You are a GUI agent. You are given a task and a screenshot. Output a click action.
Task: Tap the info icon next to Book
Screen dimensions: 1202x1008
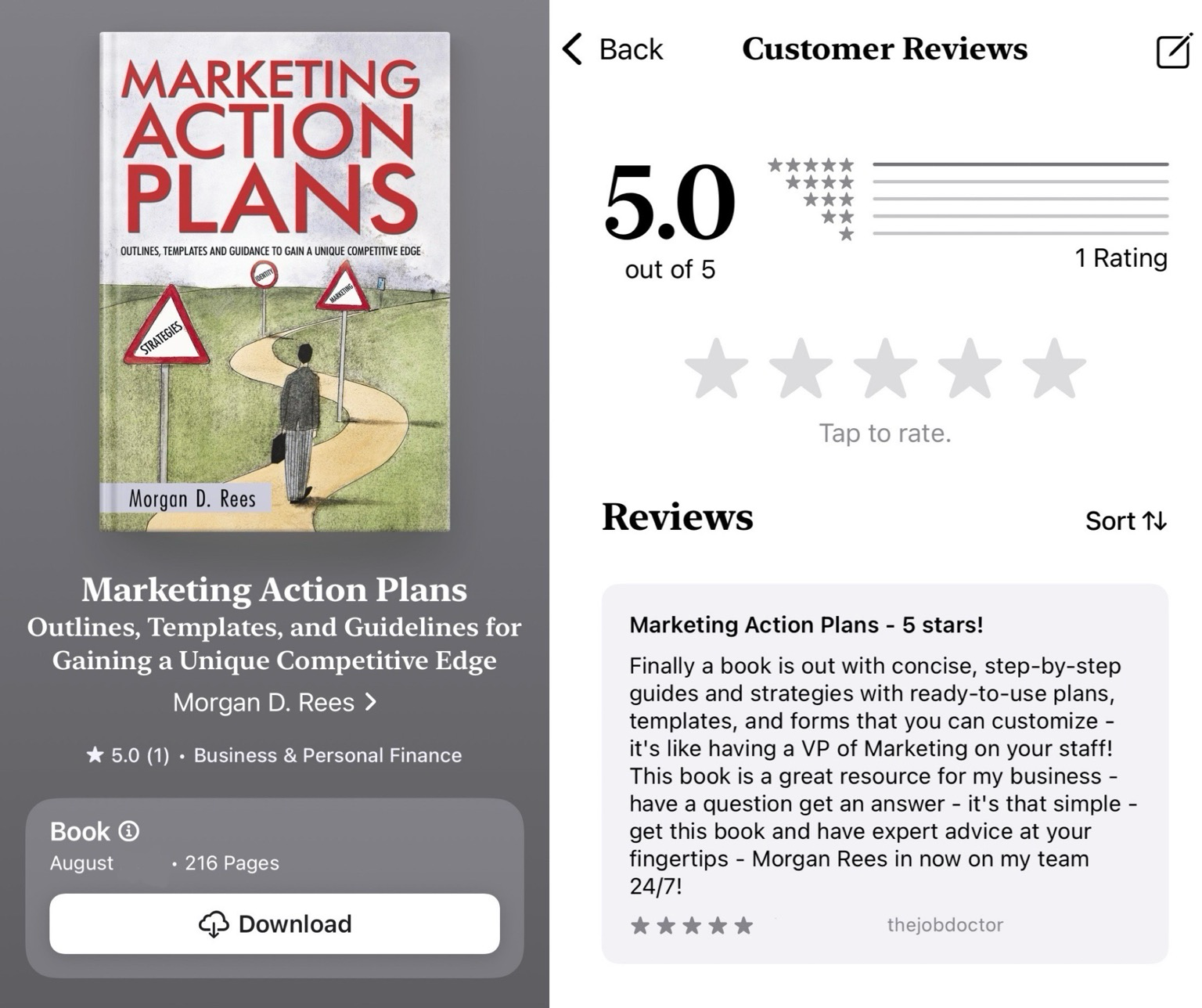[129, 830]
